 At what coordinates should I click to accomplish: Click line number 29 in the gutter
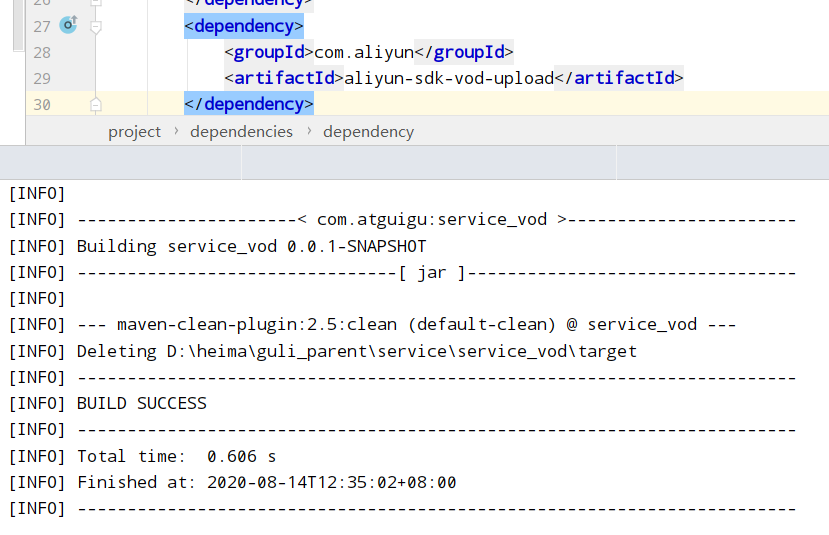[42, 78]
